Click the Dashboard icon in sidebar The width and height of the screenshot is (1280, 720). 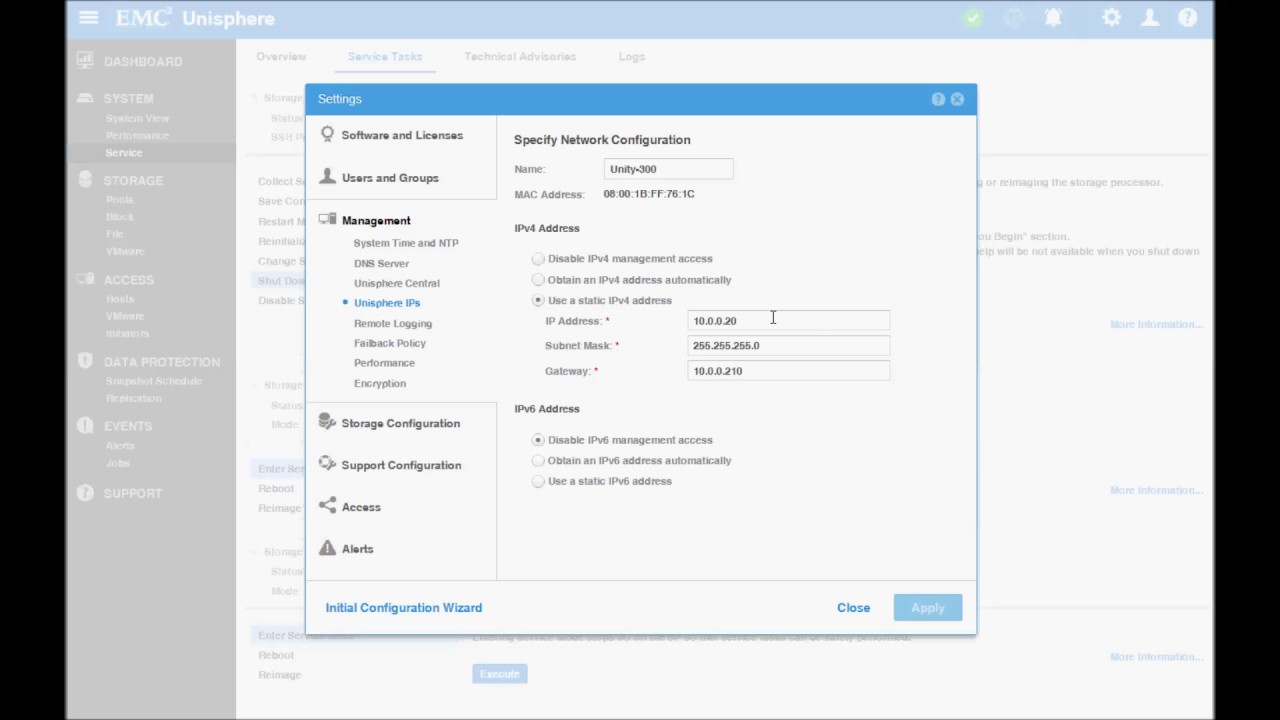85,61
